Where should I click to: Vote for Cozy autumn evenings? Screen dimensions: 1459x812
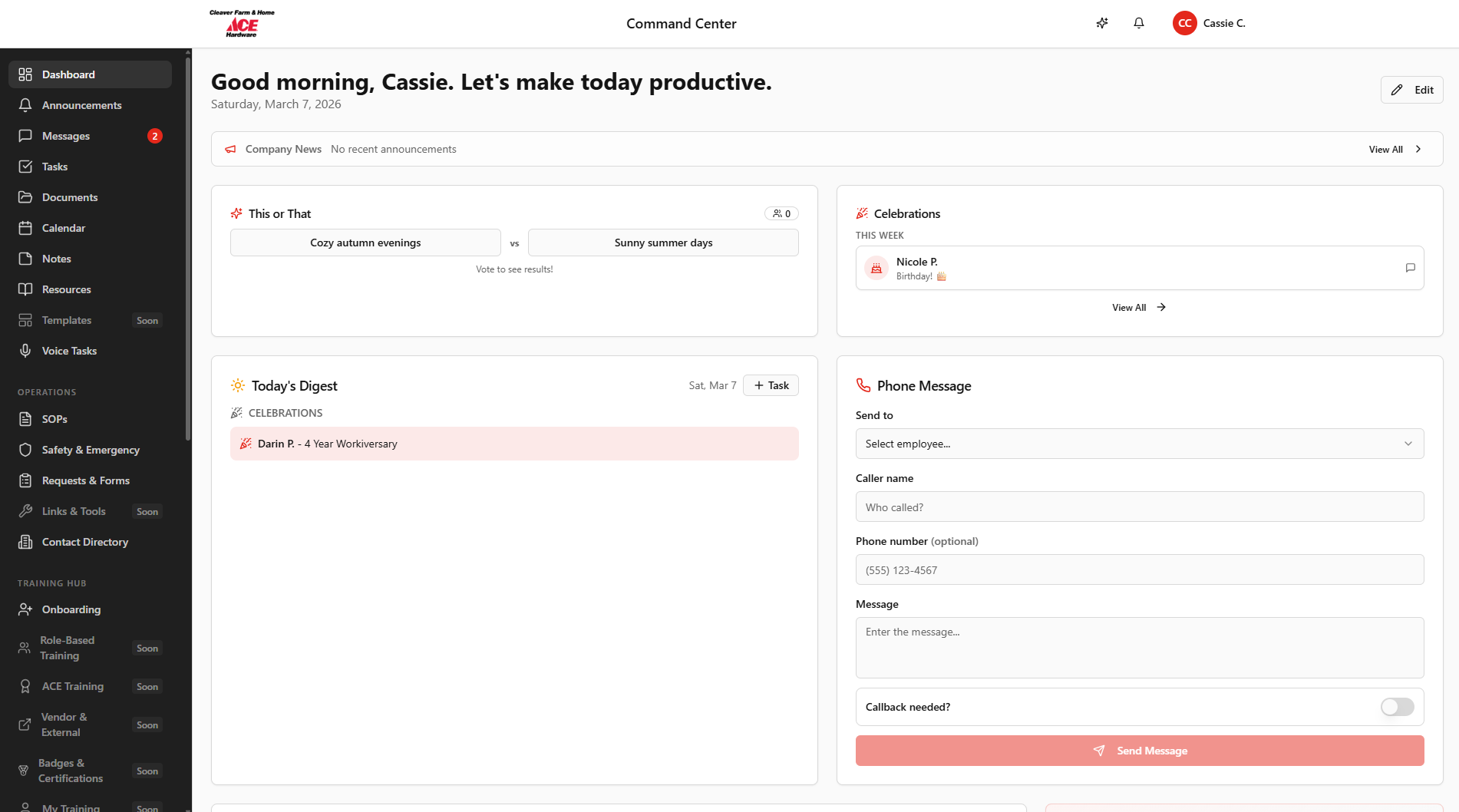coord(365,243)
